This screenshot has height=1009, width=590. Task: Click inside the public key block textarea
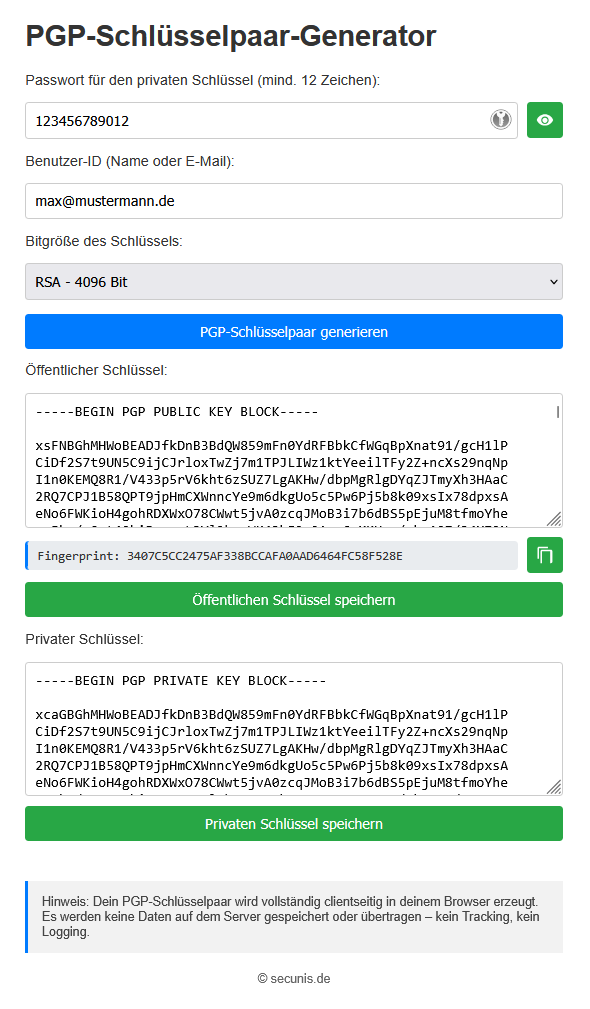pos(290,461)
